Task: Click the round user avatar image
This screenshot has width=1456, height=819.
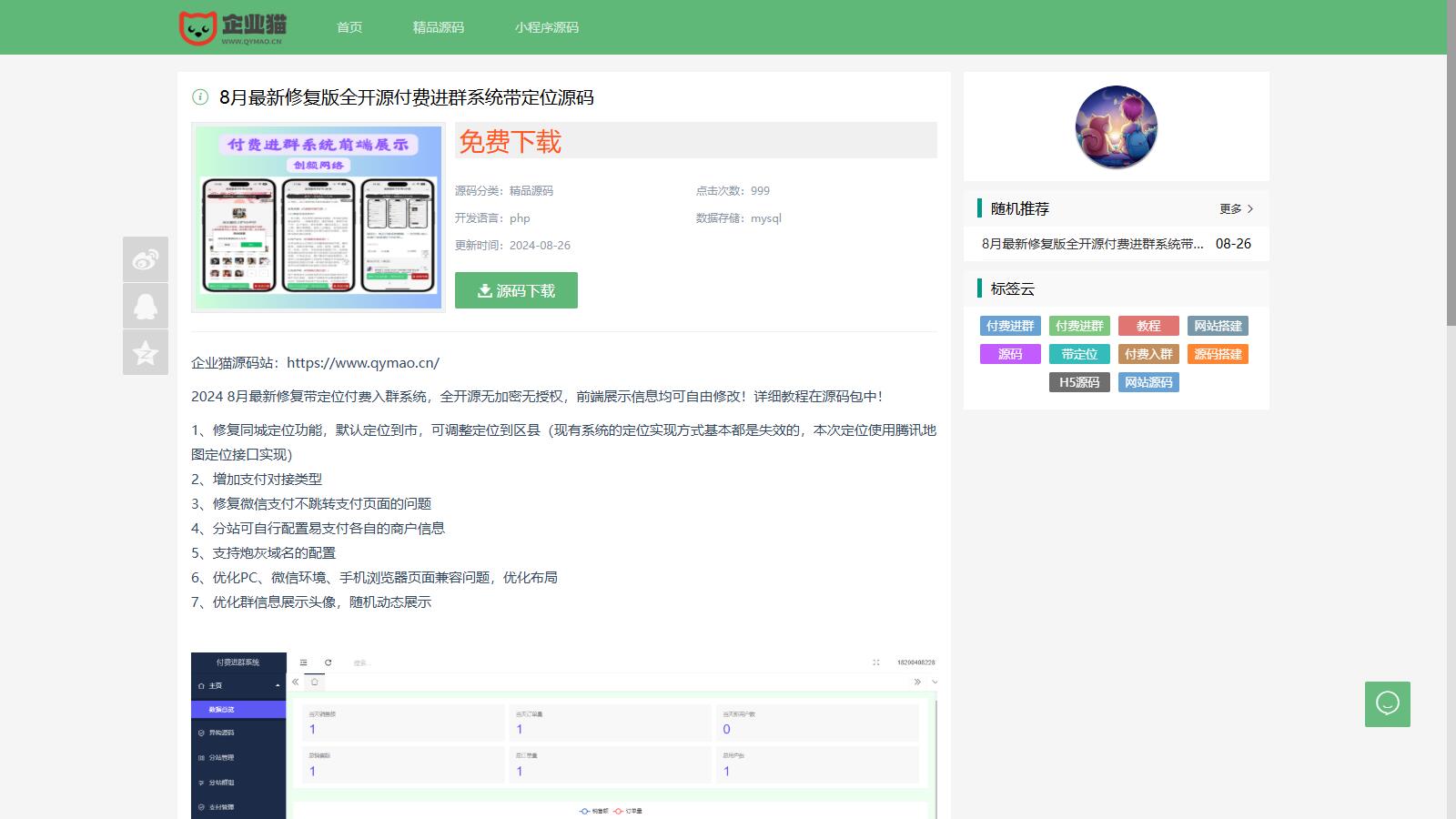Action: (x=1116, y=127)
